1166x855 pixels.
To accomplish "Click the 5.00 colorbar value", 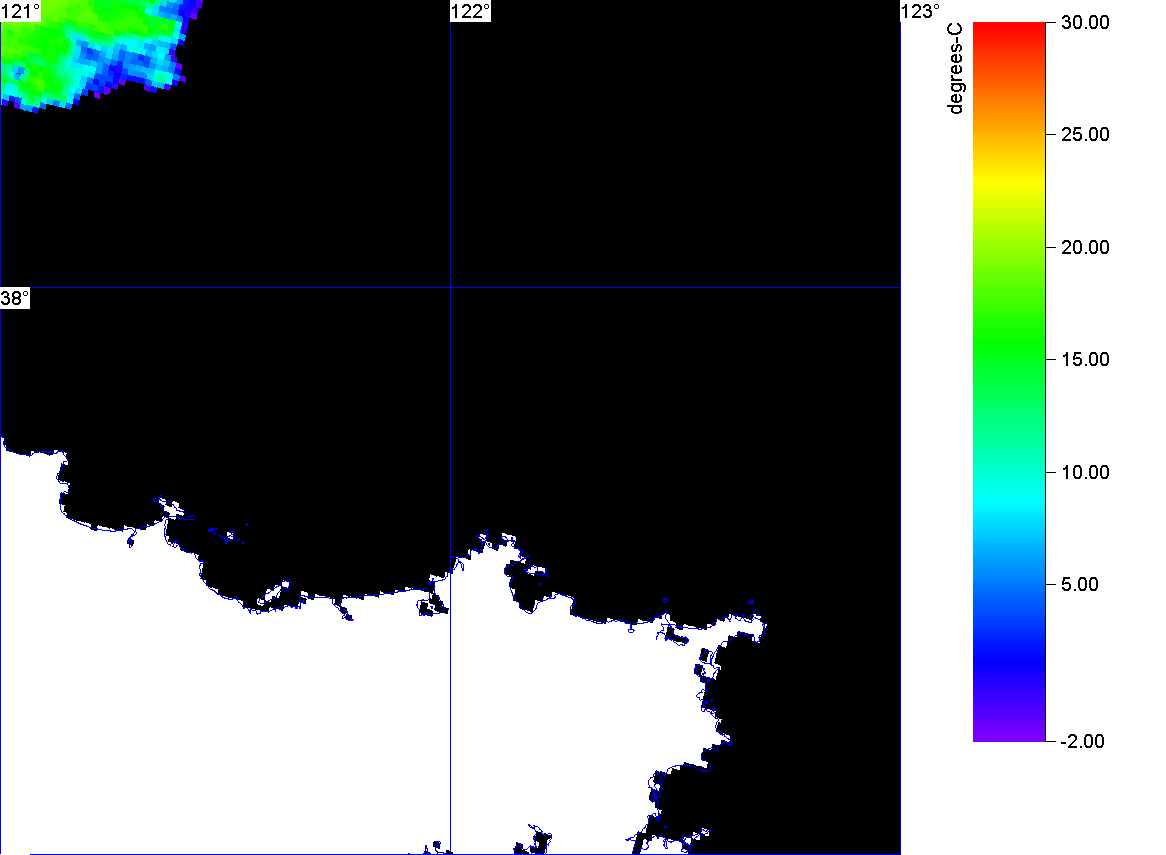I will tap(1080, 584).
